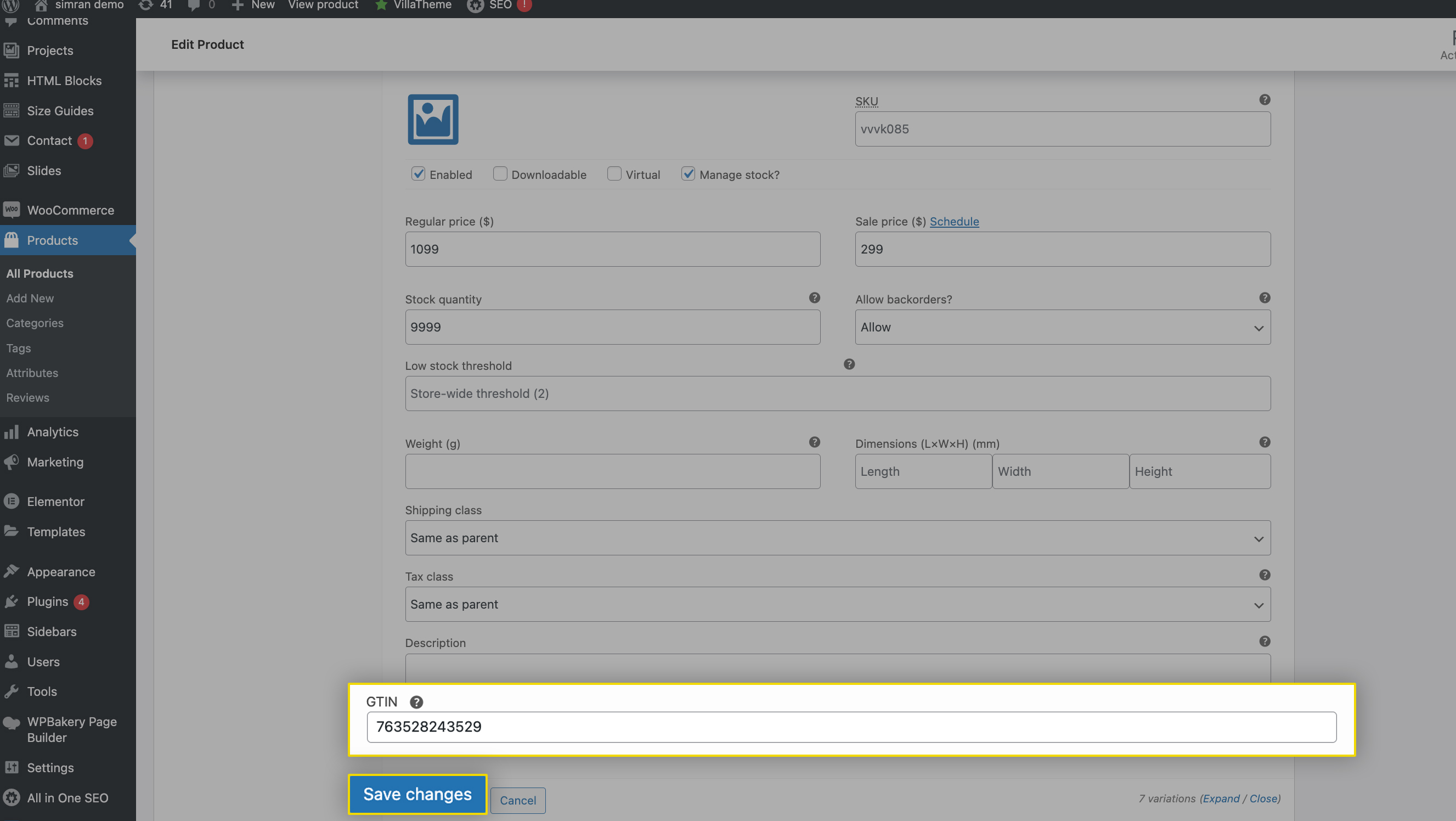Screen dimensions: 1456x821
Task: Click the Size Guides sidebar icon
Action: 12,111
